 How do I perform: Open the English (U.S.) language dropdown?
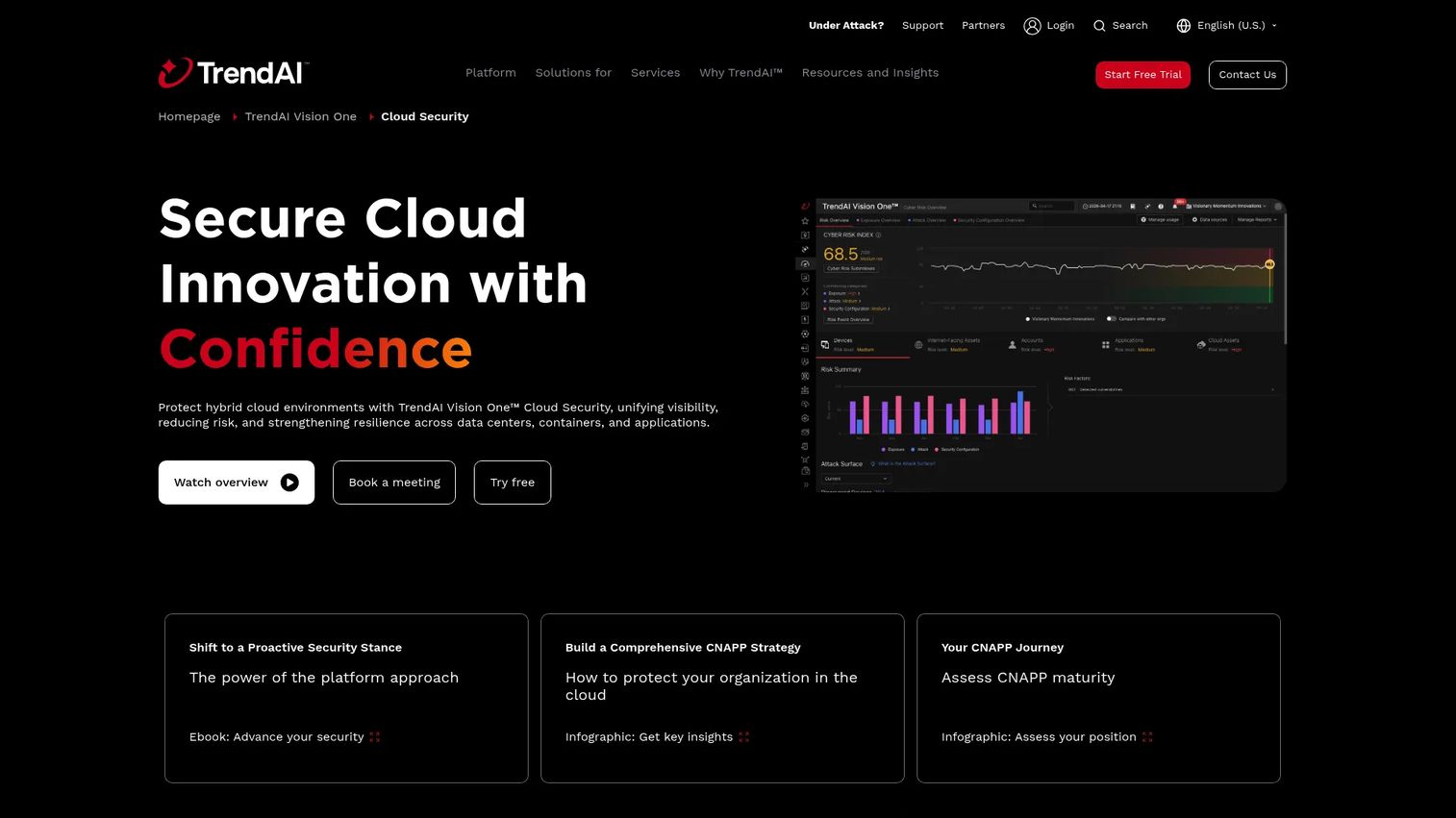[x=1227, y=26]
